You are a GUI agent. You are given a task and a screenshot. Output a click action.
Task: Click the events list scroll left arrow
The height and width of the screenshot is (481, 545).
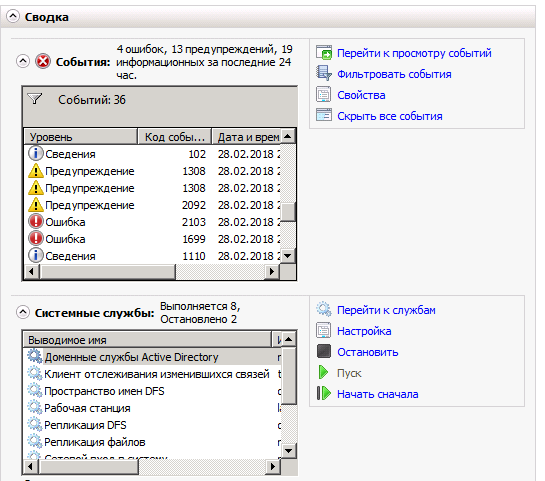(x=32, y=271)
